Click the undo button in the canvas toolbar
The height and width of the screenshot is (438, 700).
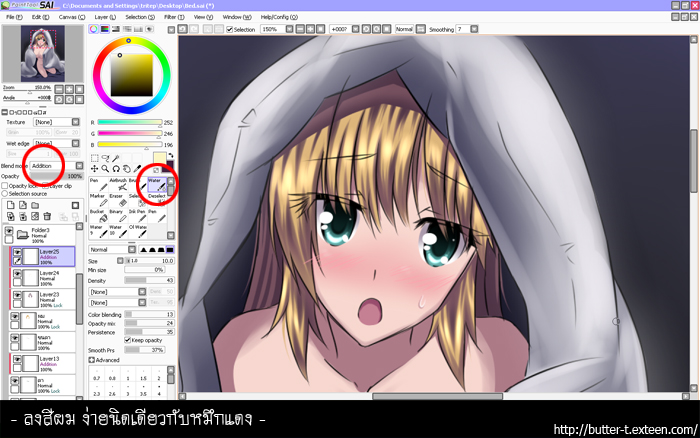point(183,29)
